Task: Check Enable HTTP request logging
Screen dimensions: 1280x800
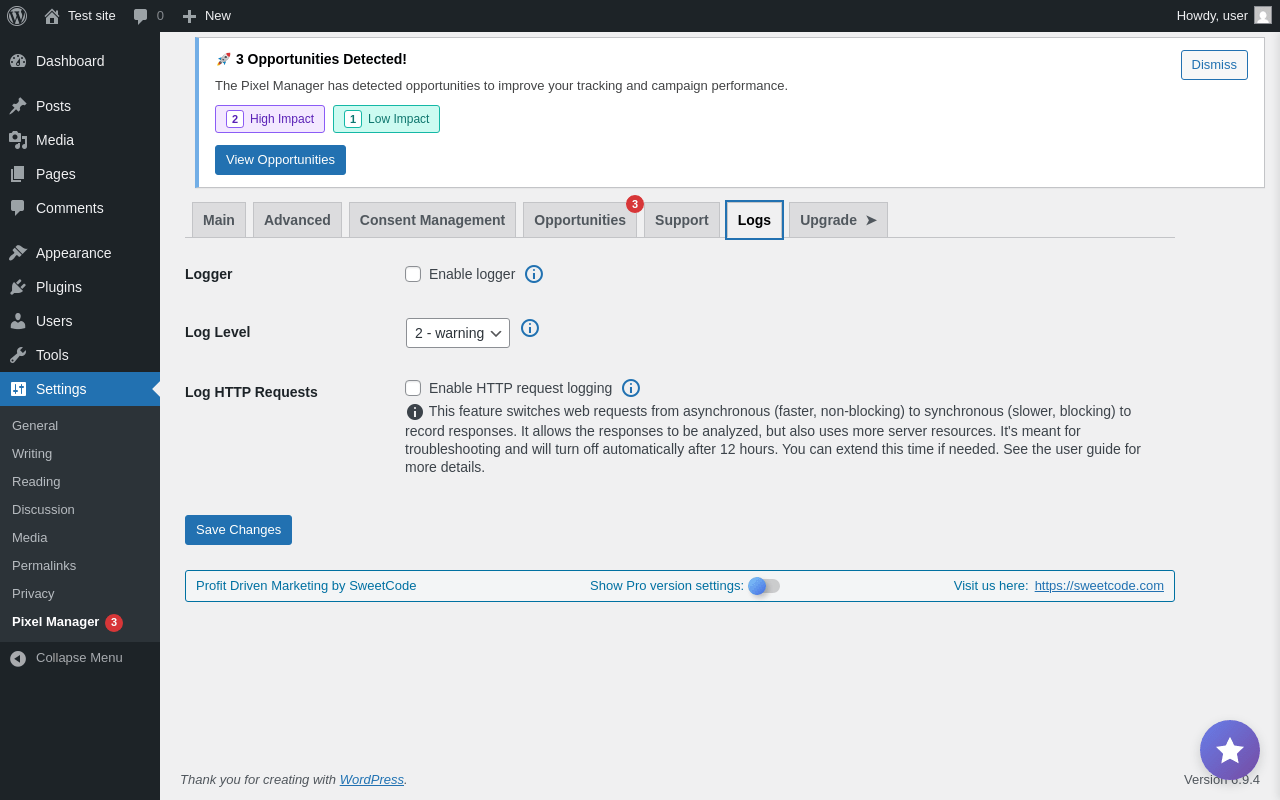Action: (413, 388)
